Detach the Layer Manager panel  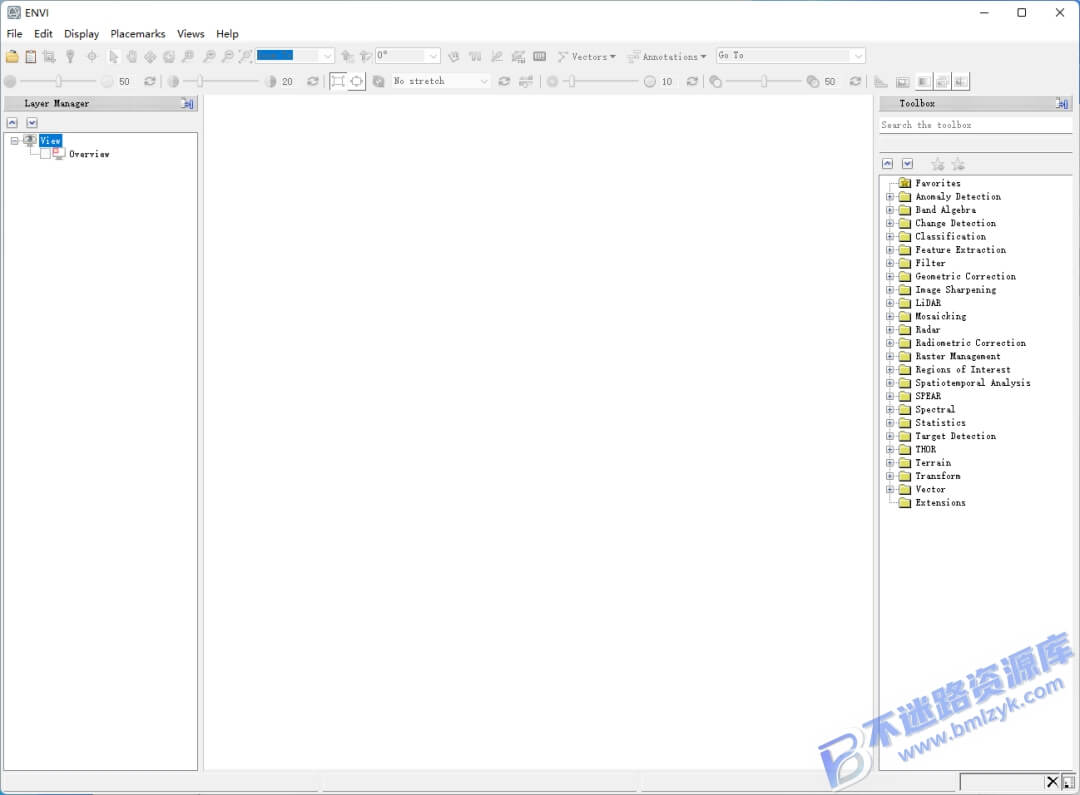pyautogui.click(x=187, y=103)
